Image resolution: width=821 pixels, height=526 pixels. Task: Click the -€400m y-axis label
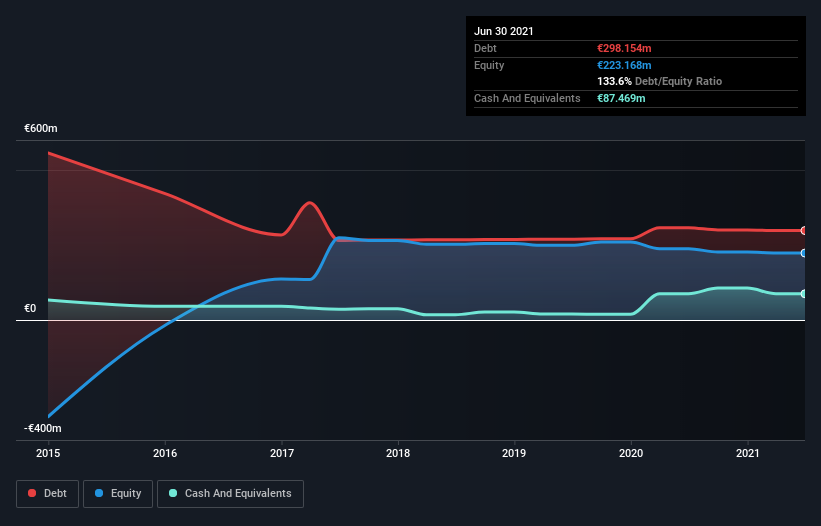[x=43, y=428]
